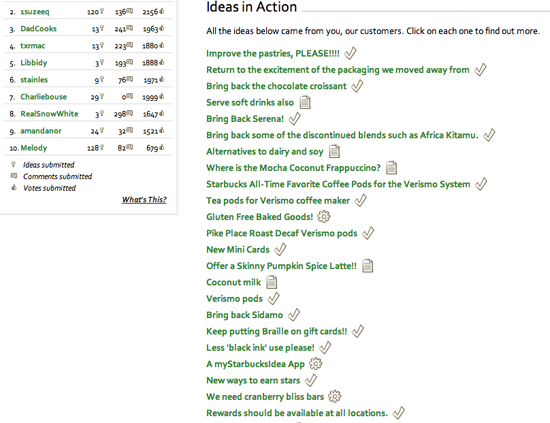Click gear icon next to cranberry bliss bars

coord(335,396)
